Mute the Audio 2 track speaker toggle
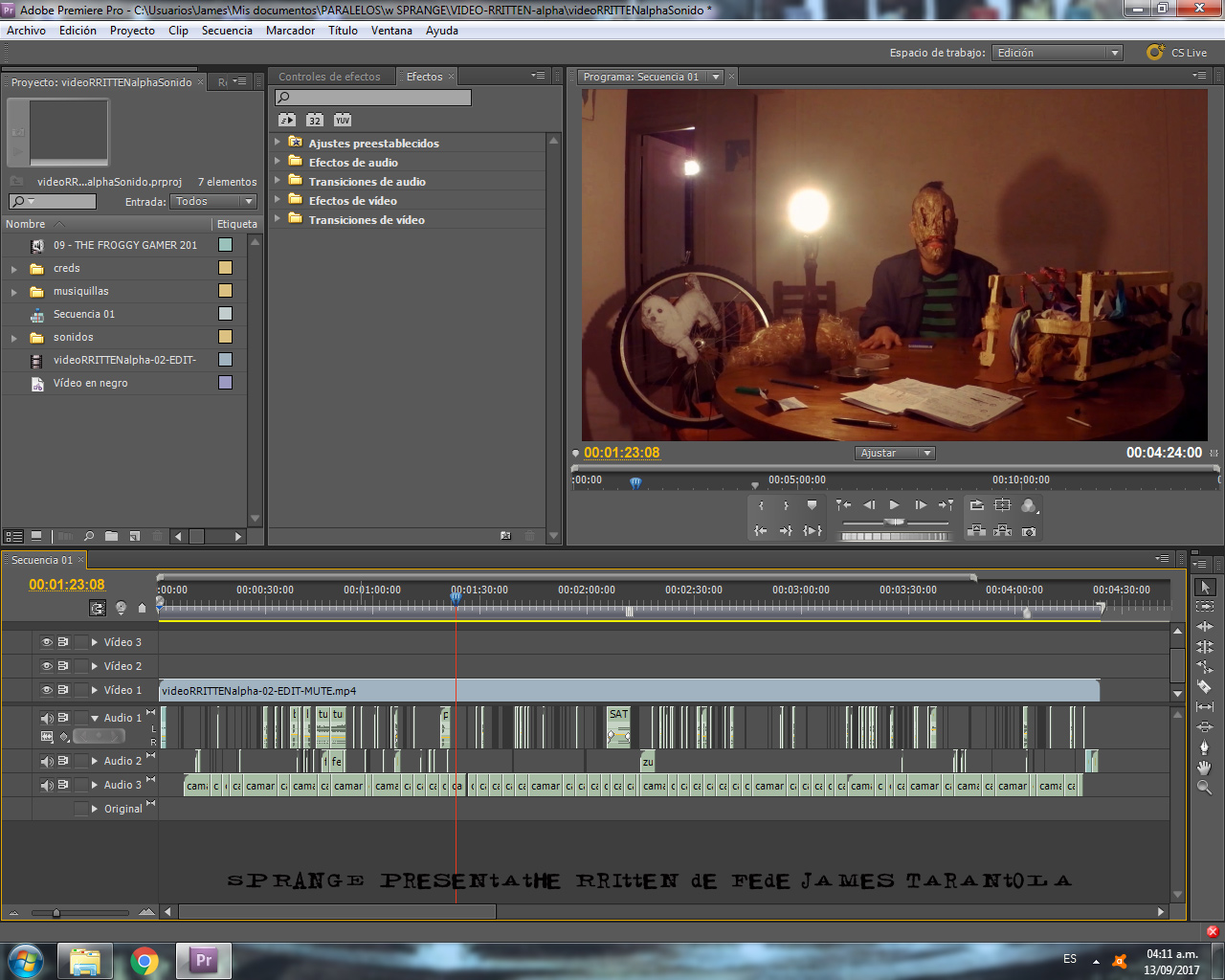The width and height of the screenshot is (1225, 980). point(46,761)
